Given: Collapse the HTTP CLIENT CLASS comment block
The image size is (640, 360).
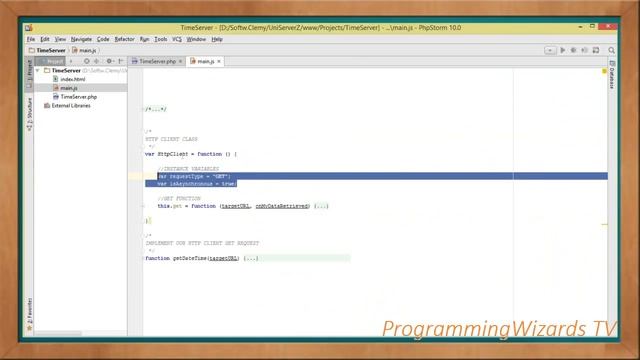Looking at the screenshot, I should tap(144, 131).
